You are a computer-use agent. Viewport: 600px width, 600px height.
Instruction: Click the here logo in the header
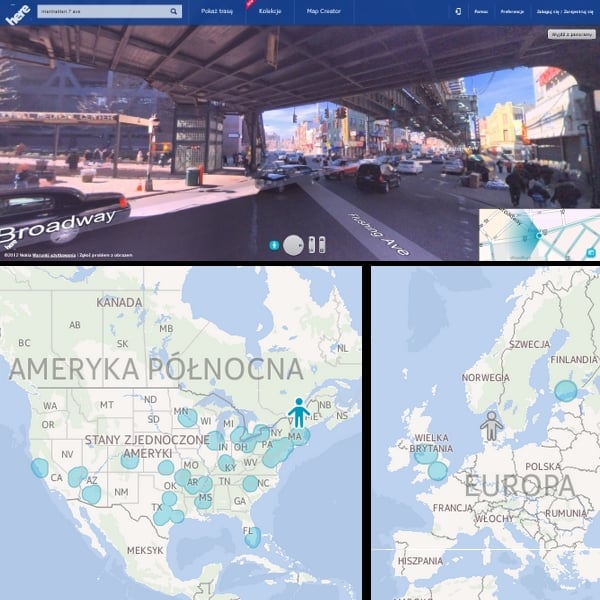[18, 14]
